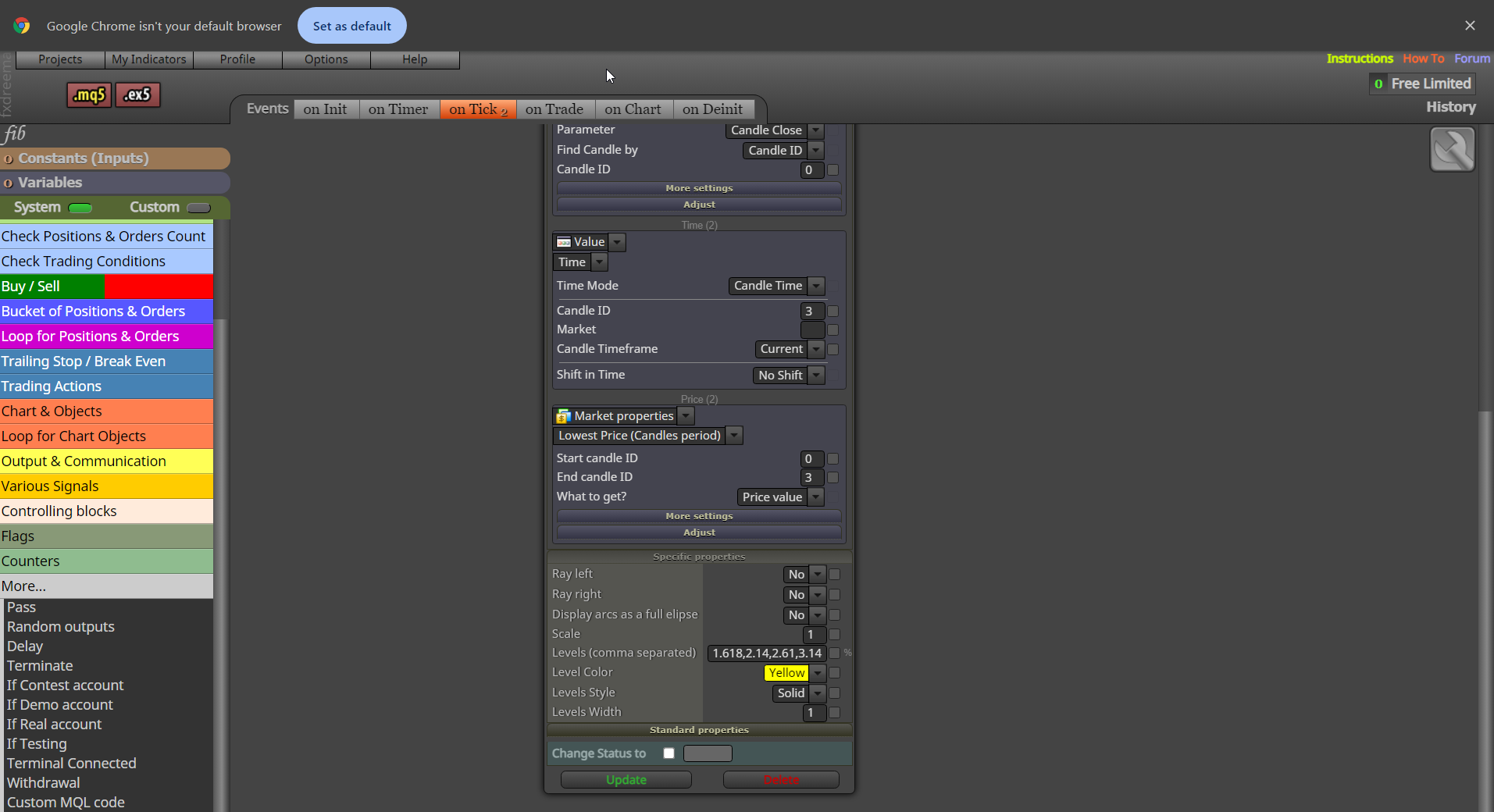This screenshot has width=1494, height=812.
Task: Click the Scale value field
Action: pyautogui.click(x=815, y=635)
